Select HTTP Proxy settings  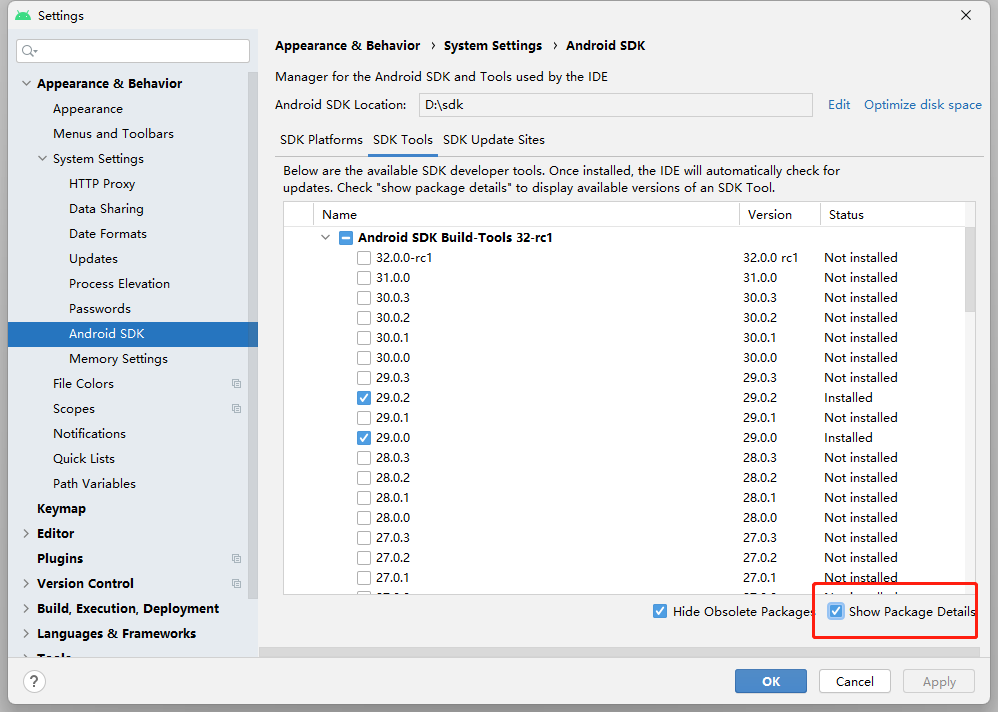click(x=102, y=184)
